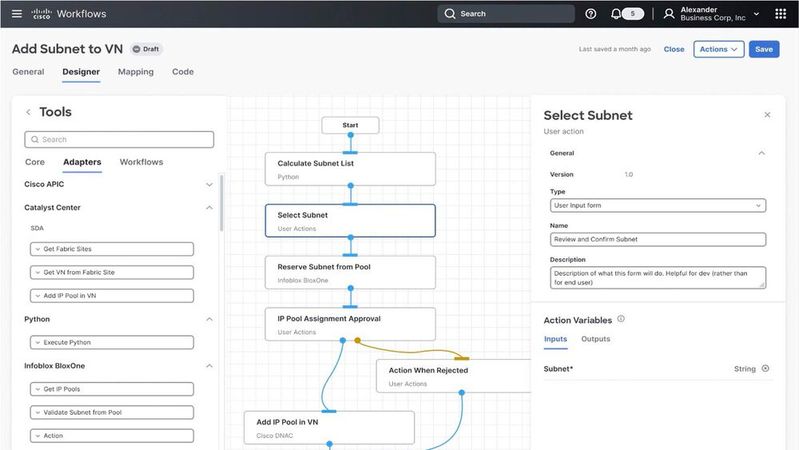Select the Action When Rejected node
This screenshot has width=799, height=450.
[x=453, y=376]
